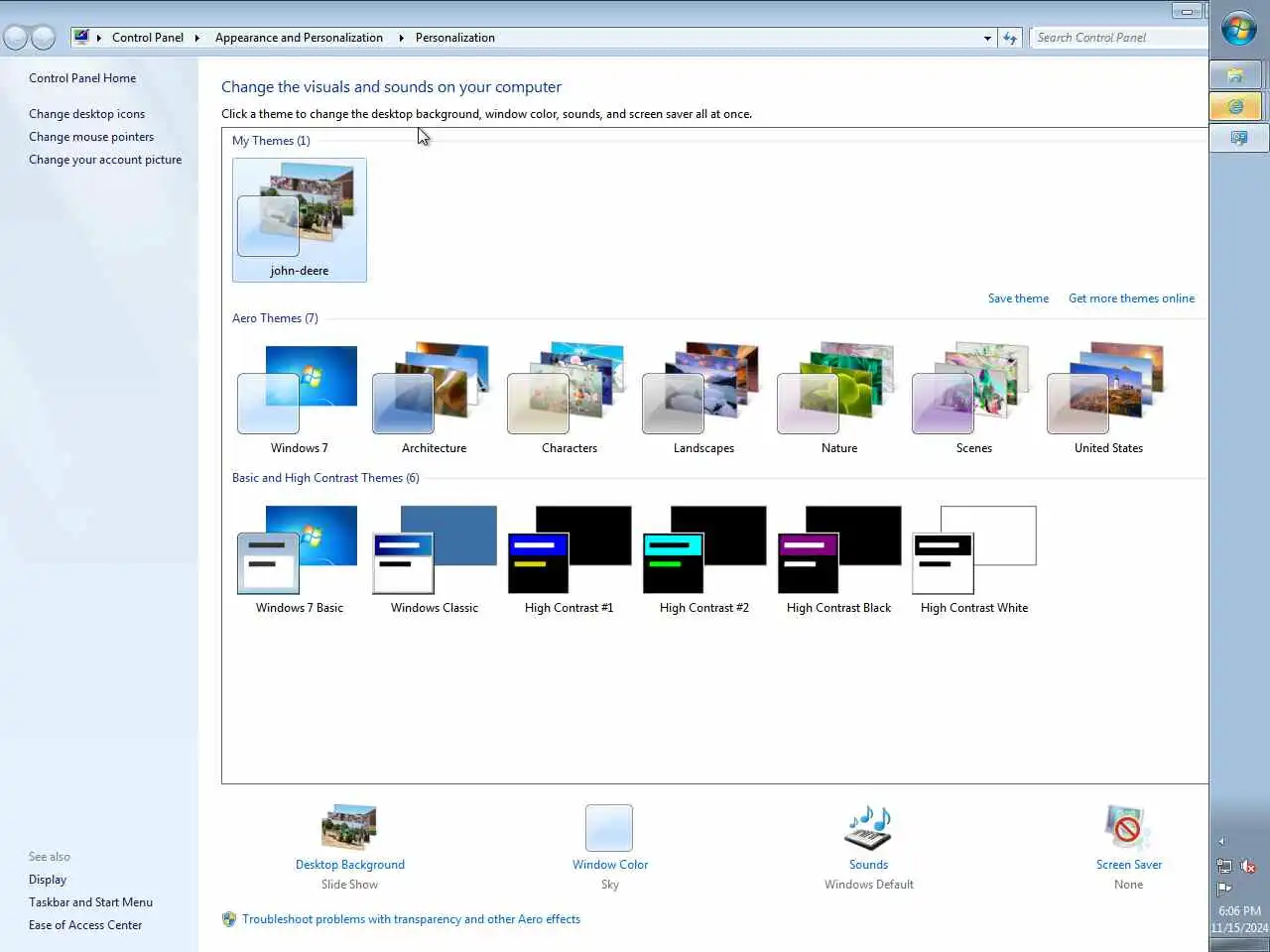Click the refresh button beside address bar
The height and width of the screenshot is (952, 1270).
point(1010,38)
